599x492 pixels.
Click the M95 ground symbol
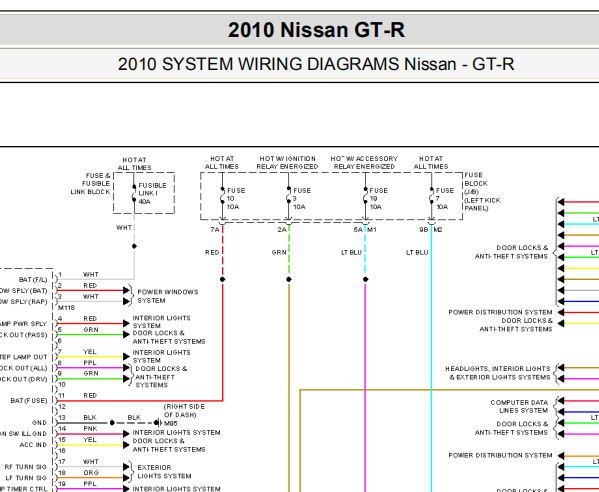[158, 422]
